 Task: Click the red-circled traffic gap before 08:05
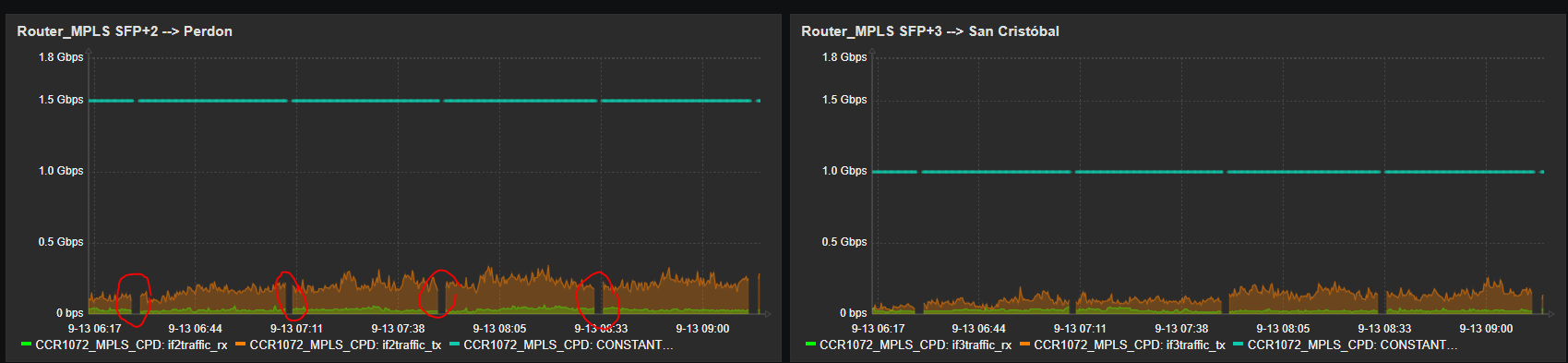pyautogui.click(x=439, y=293)
